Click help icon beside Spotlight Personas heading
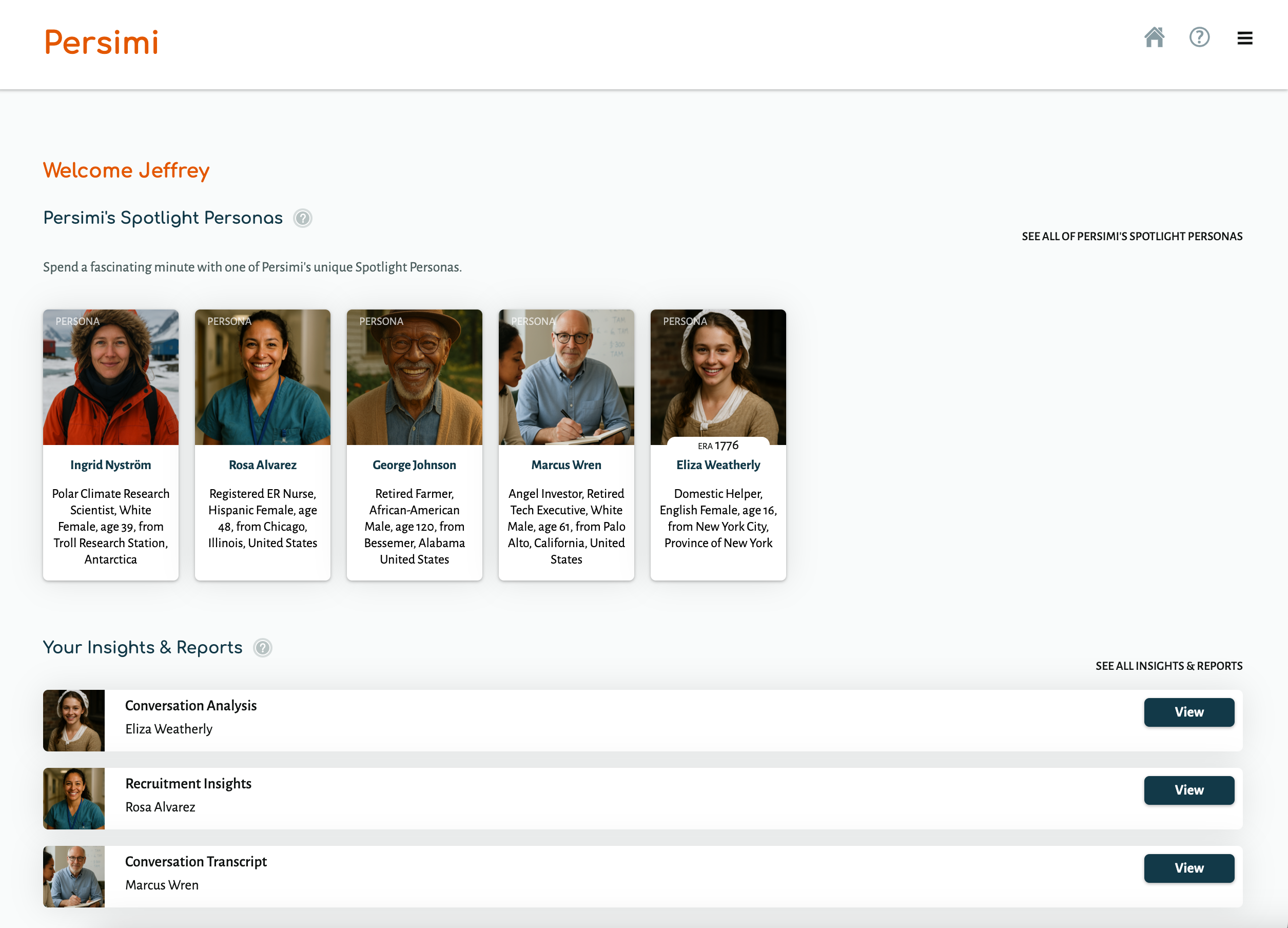This screenshot has height=928, width=1288. click(303, 218)
